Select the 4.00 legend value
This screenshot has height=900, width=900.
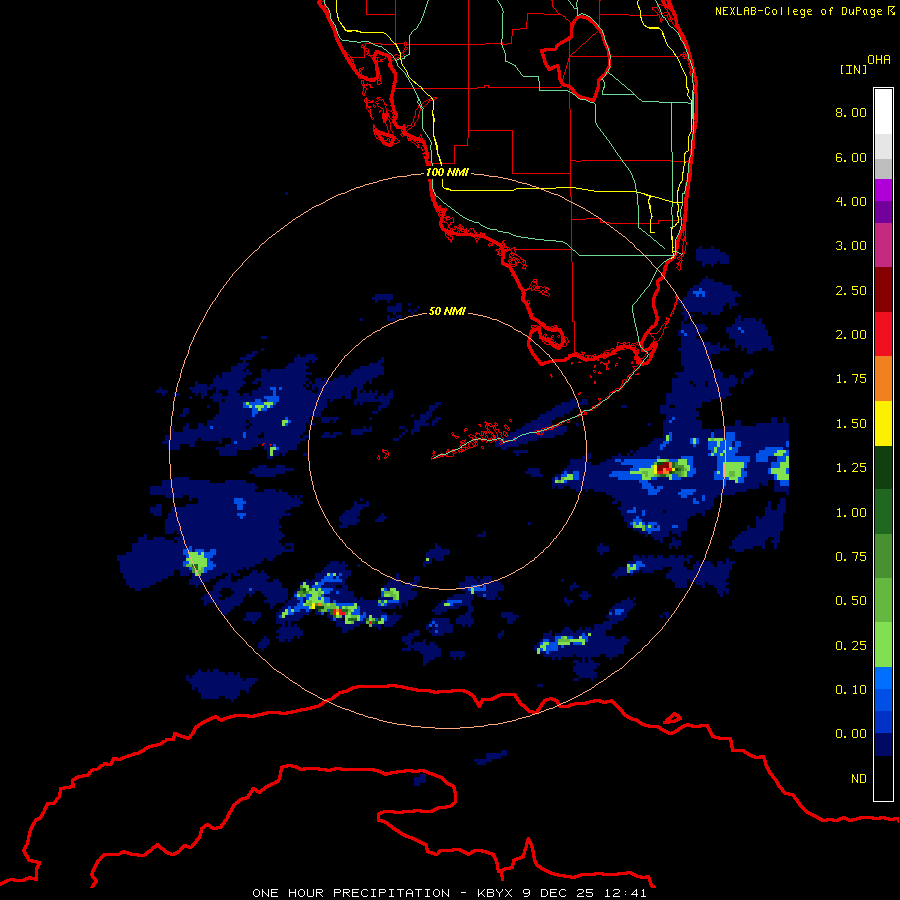[851, 201]
